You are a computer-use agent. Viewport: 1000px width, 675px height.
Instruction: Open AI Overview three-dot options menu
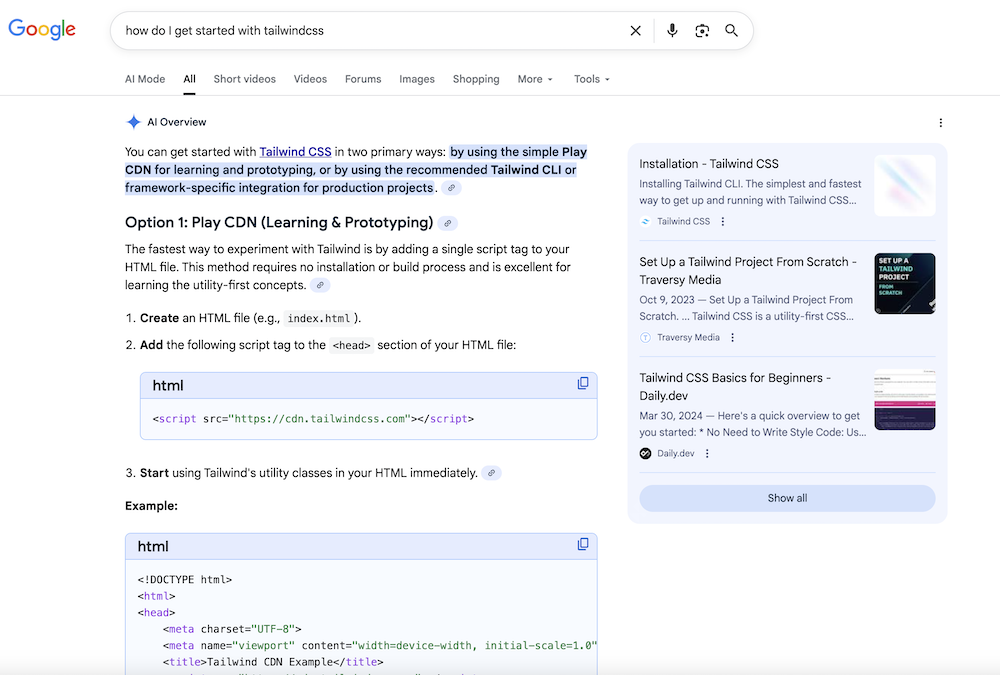point(940,123)
